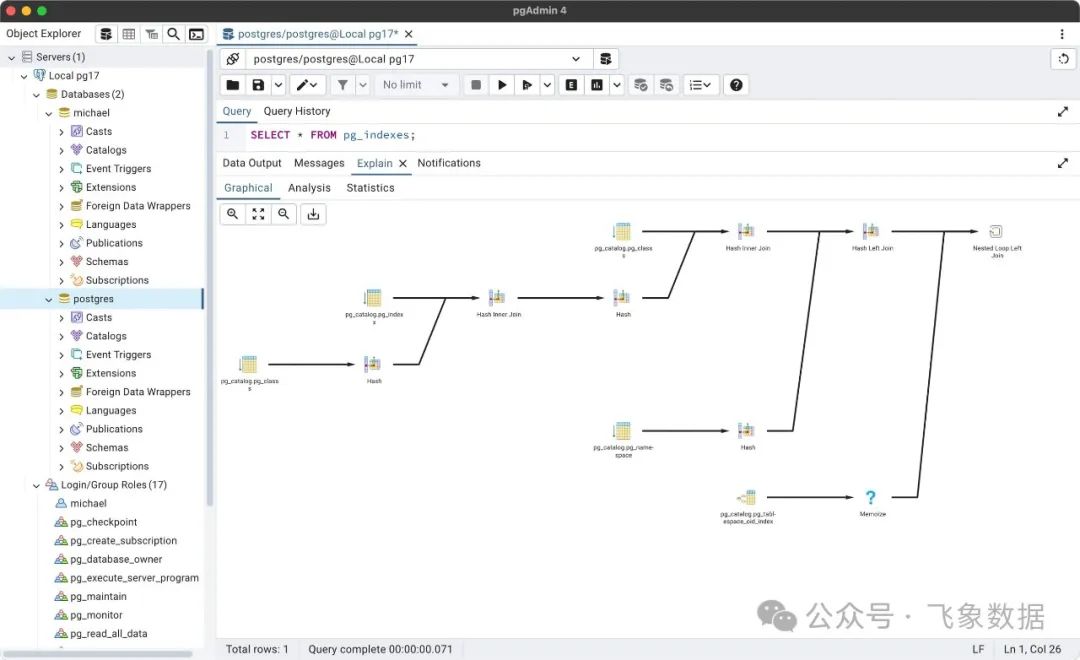This screenshot has width=1080, height=660.
Task: Click the pg_catalog.pg_namespace scan node
Action: (x=622, y=431)
